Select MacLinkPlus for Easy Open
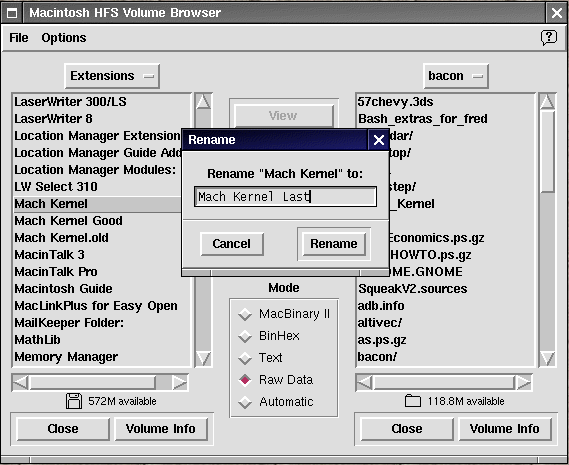Screen dimensions: 569x465 (x=102, y=306)
